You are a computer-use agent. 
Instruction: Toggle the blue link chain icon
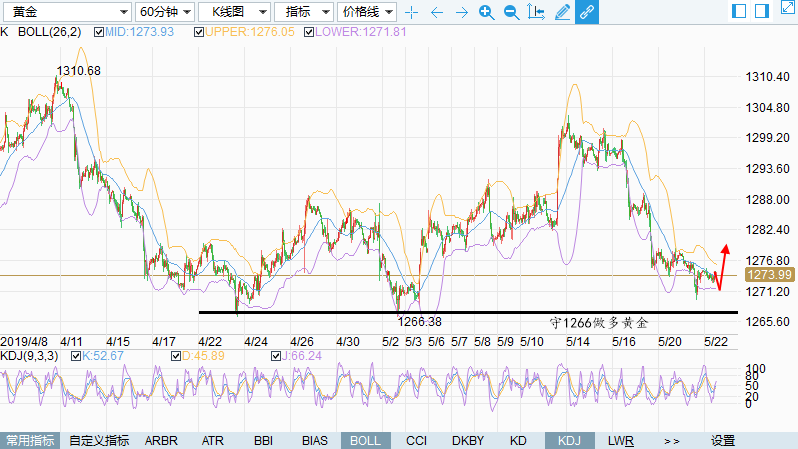[x=587, y=12]
